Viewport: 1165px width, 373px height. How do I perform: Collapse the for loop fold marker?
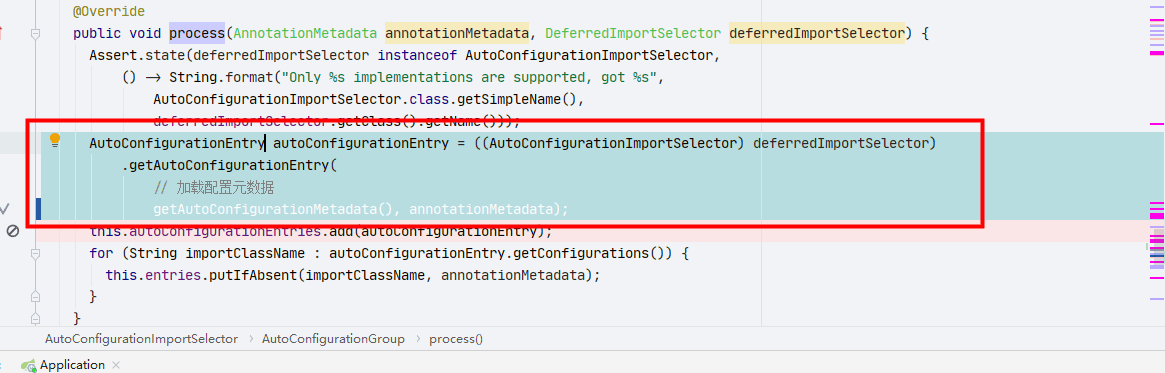[35, 253]
